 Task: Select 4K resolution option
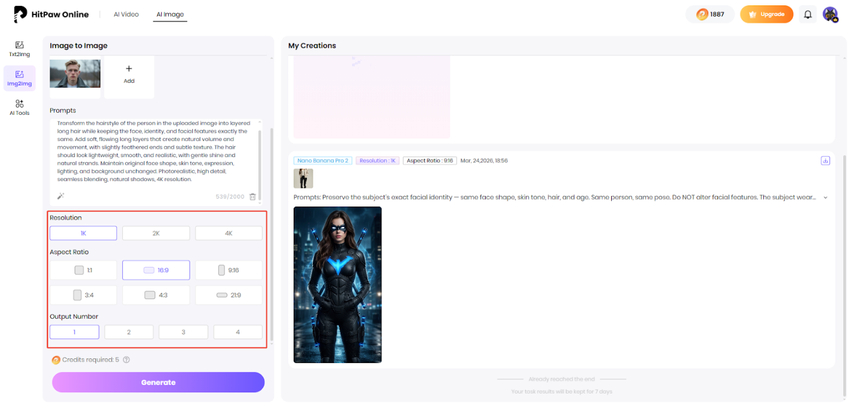tap(229, 233)
